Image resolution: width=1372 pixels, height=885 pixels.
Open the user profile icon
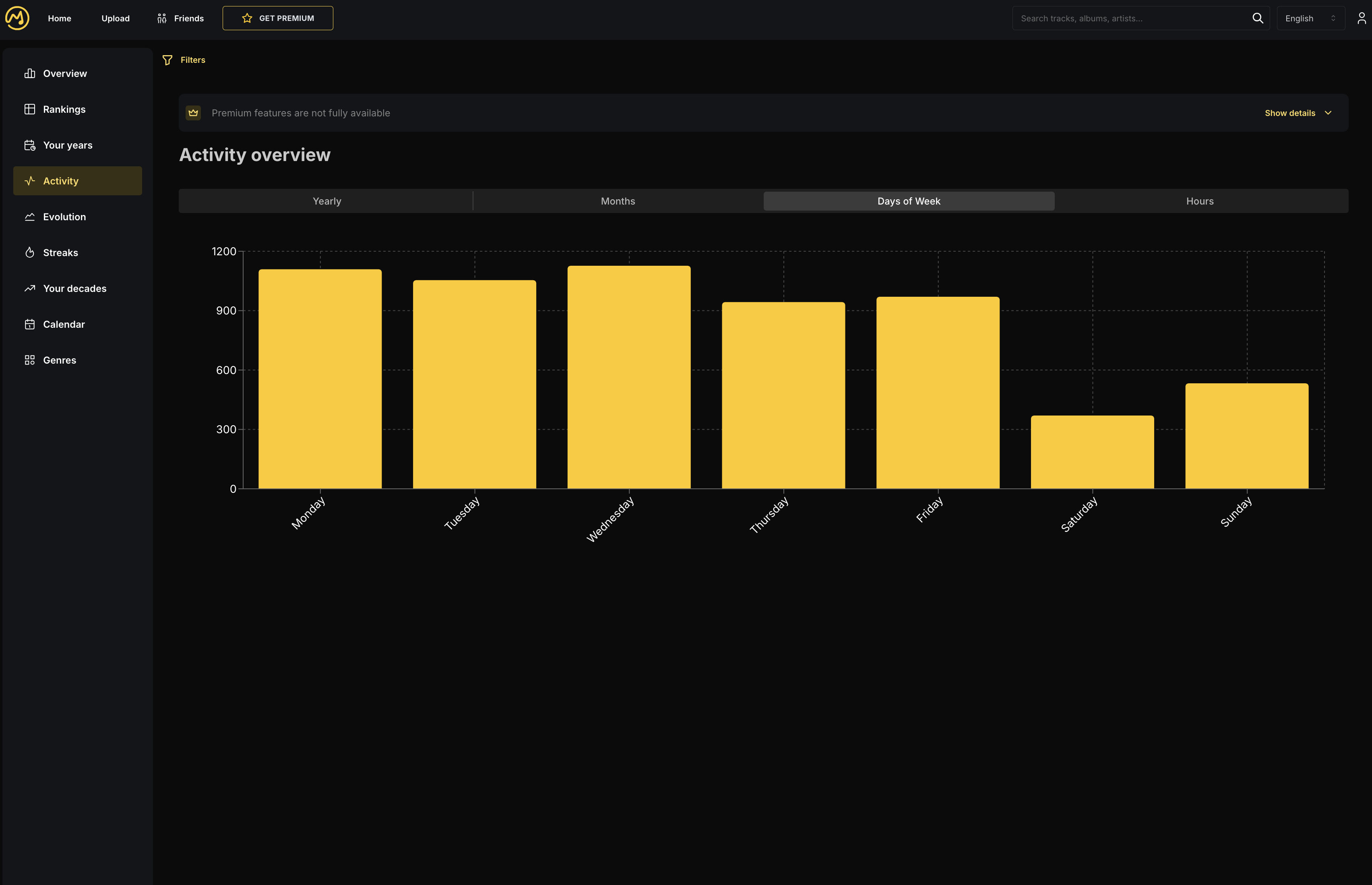tap(1361, 19)
